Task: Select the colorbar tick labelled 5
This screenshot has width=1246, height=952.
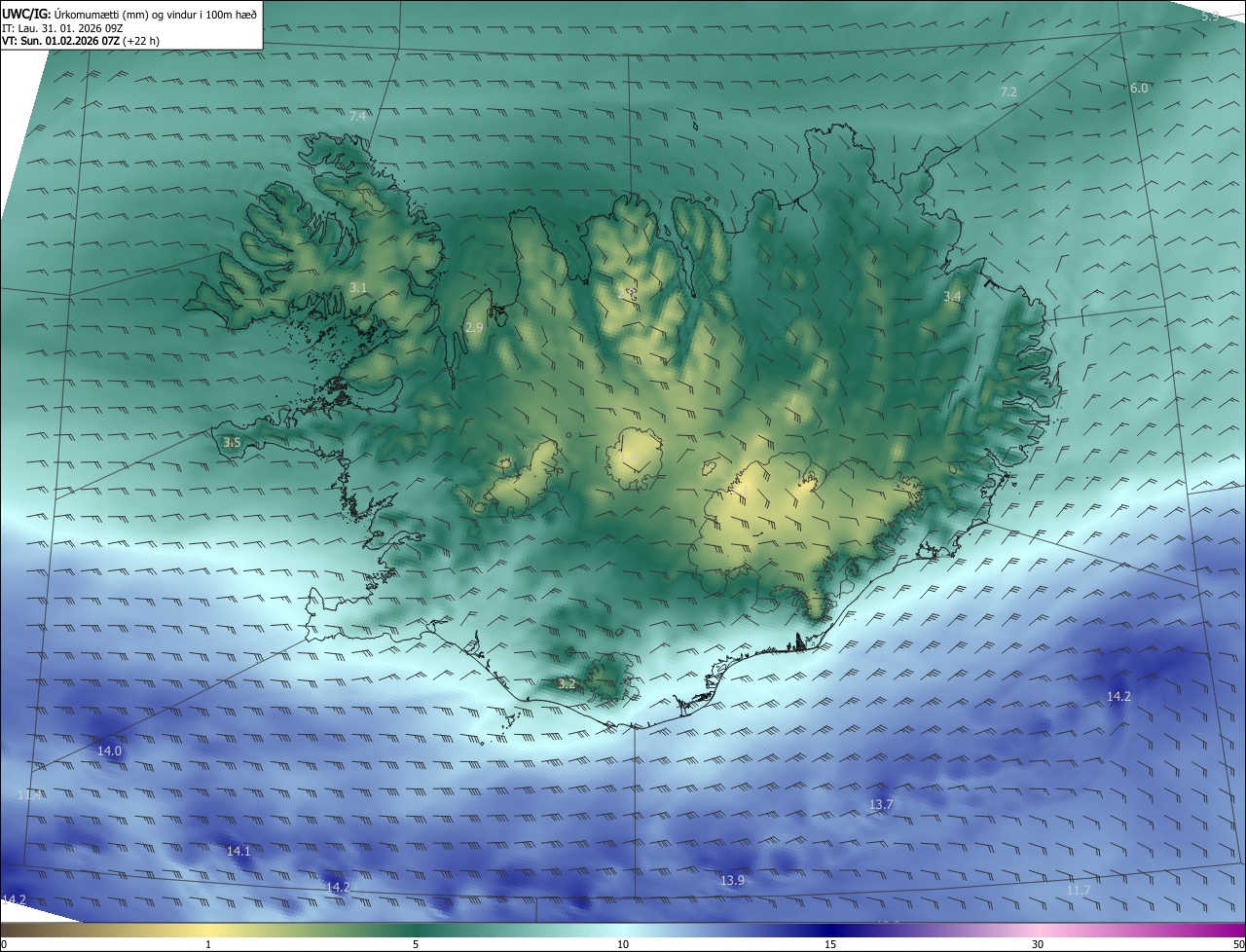Action: click(x=416, y=944)
